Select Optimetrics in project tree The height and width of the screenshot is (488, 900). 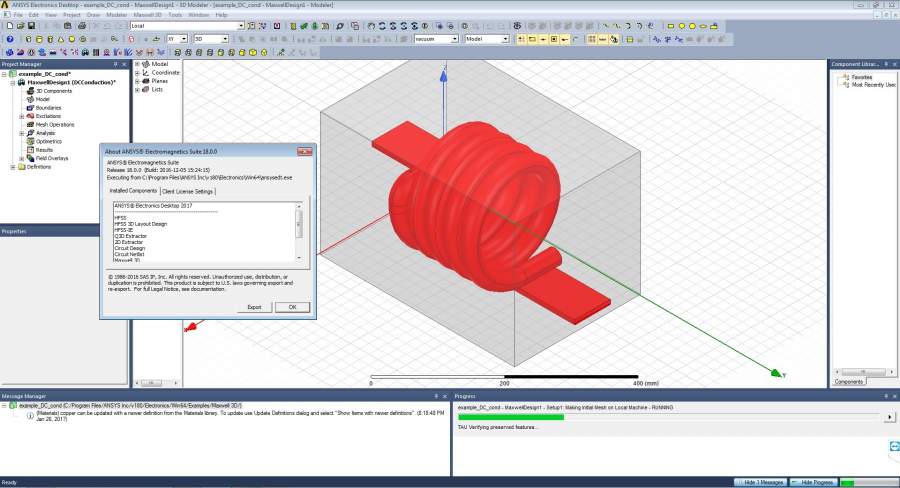[49, 141]
